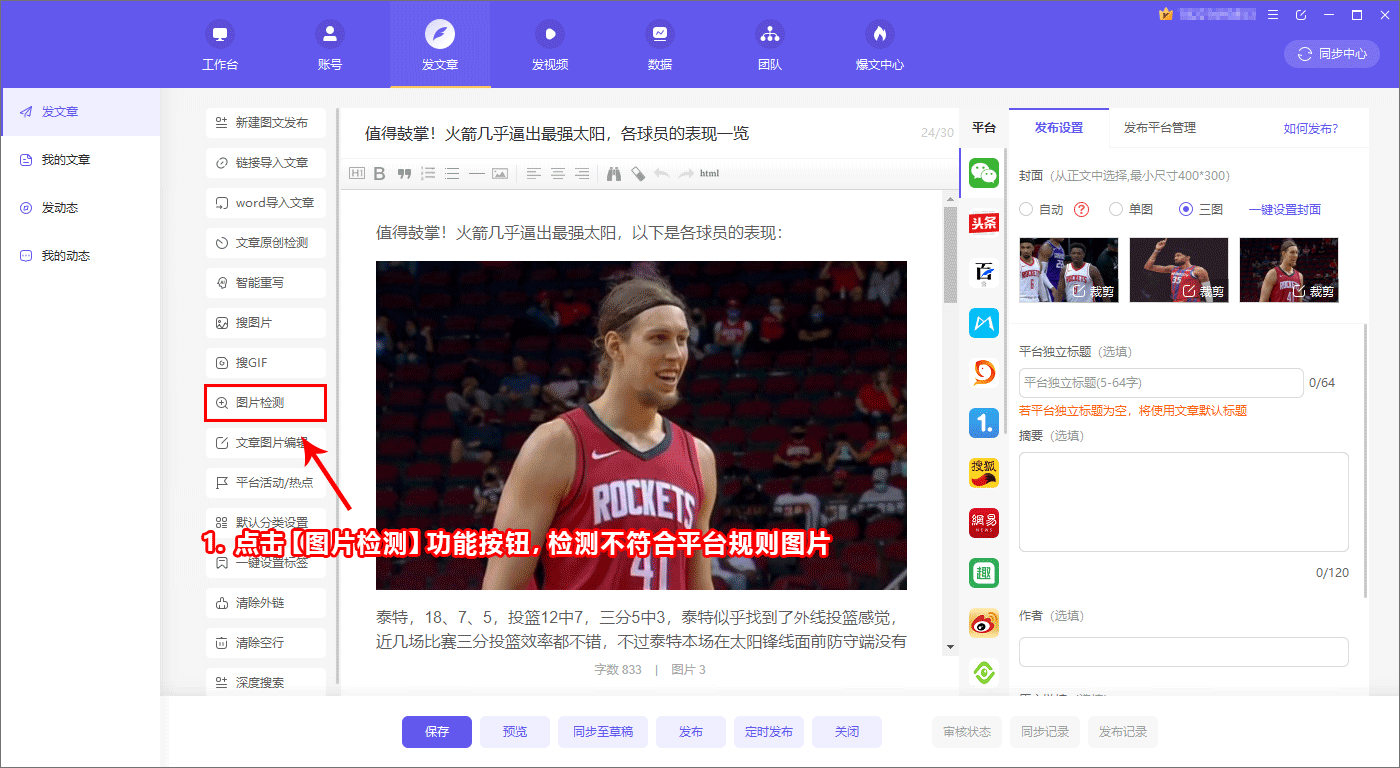The height and width of the screenshot is (768, 1400).
Task: Open the find tool in the editor
Action: click(614, 173)
